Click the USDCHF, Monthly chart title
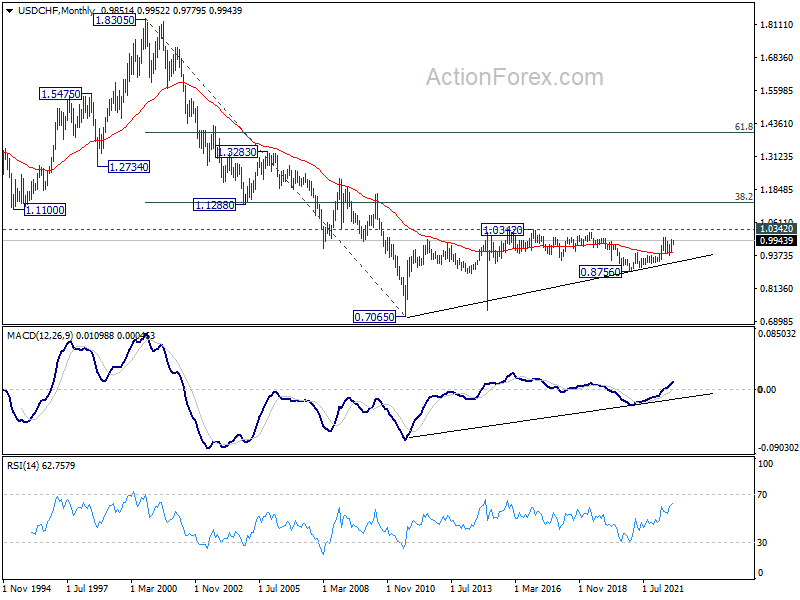 [57, 10]
